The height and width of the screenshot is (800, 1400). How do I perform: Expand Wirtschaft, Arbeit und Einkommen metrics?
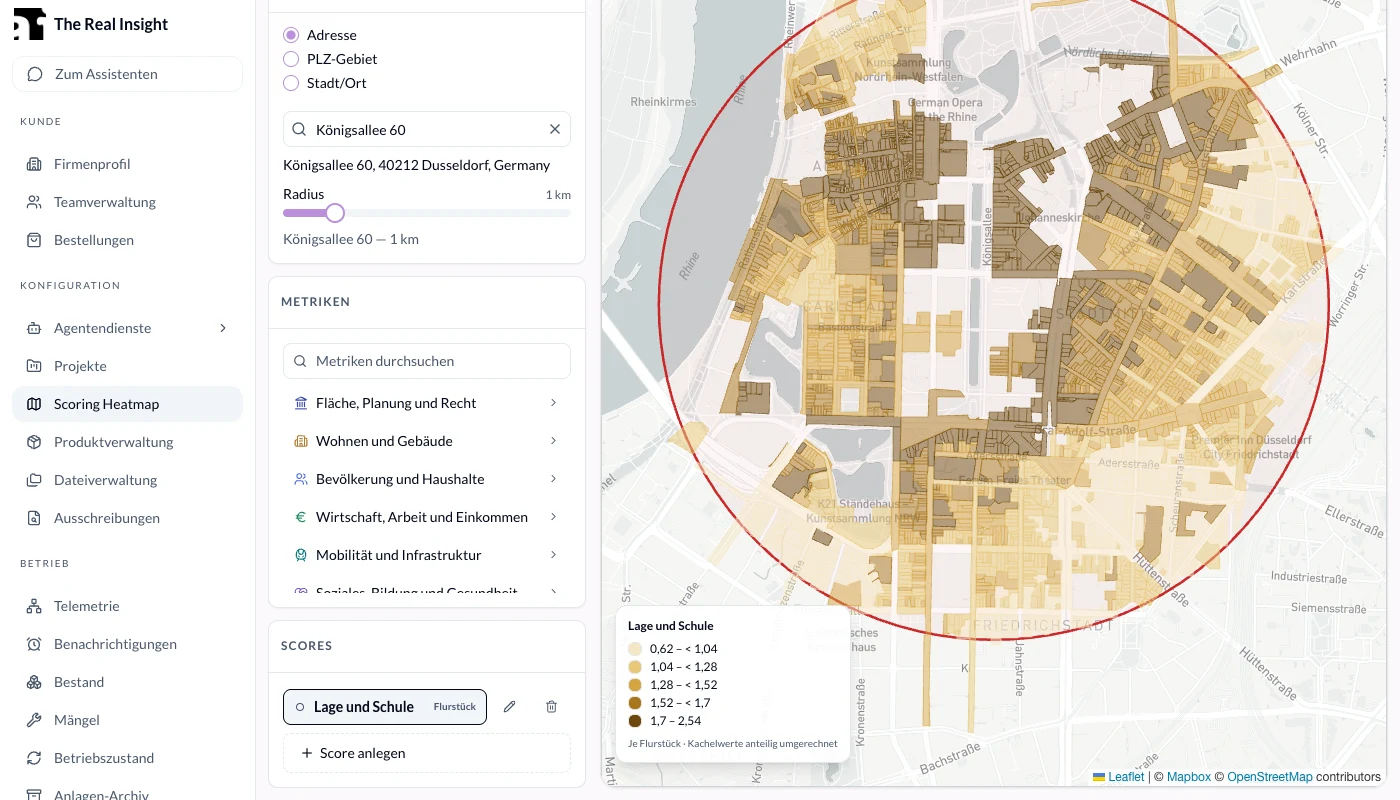tap(427, 517)
